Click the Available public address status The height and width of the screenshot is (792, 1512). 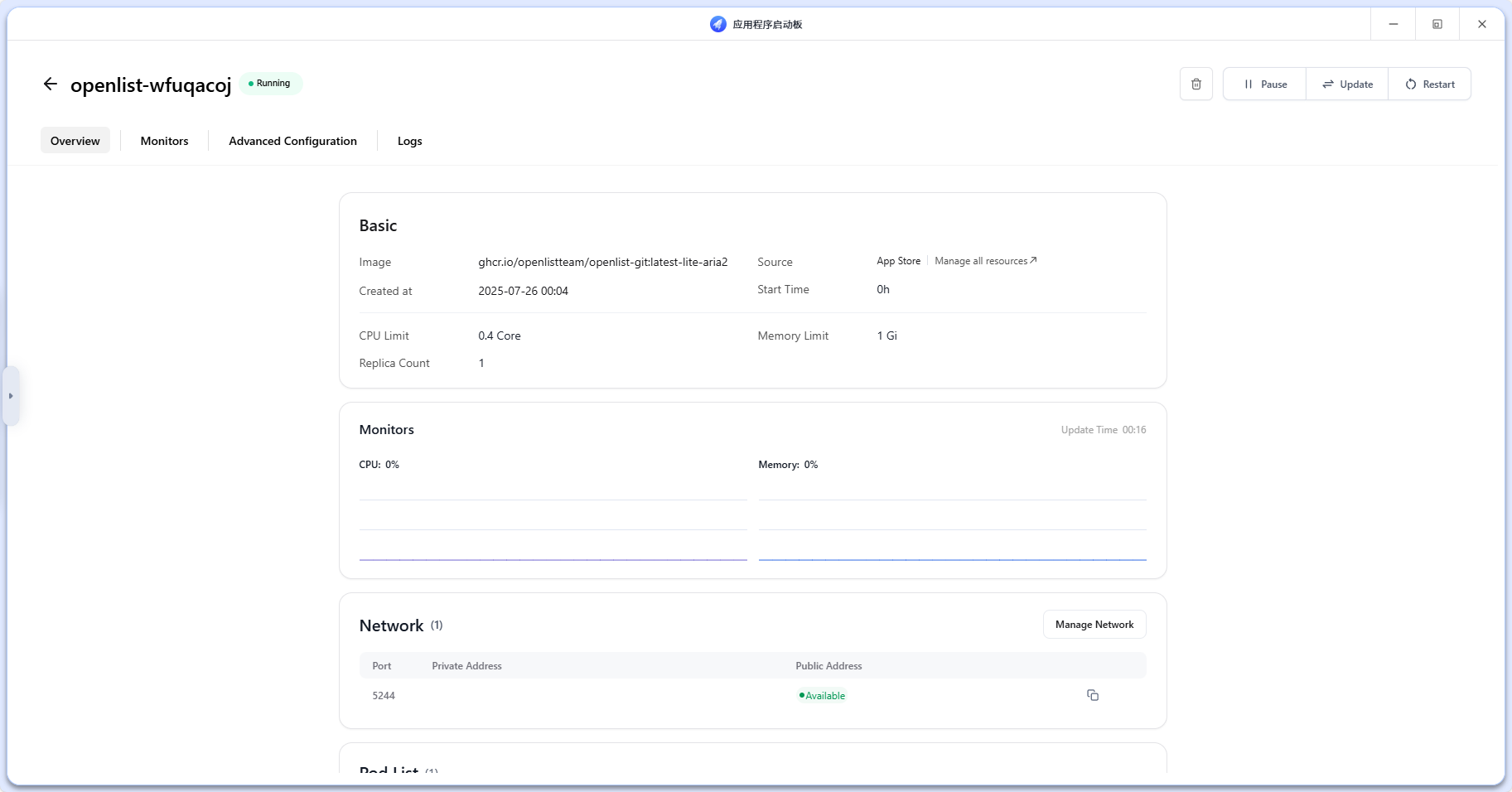coord(822,696)
